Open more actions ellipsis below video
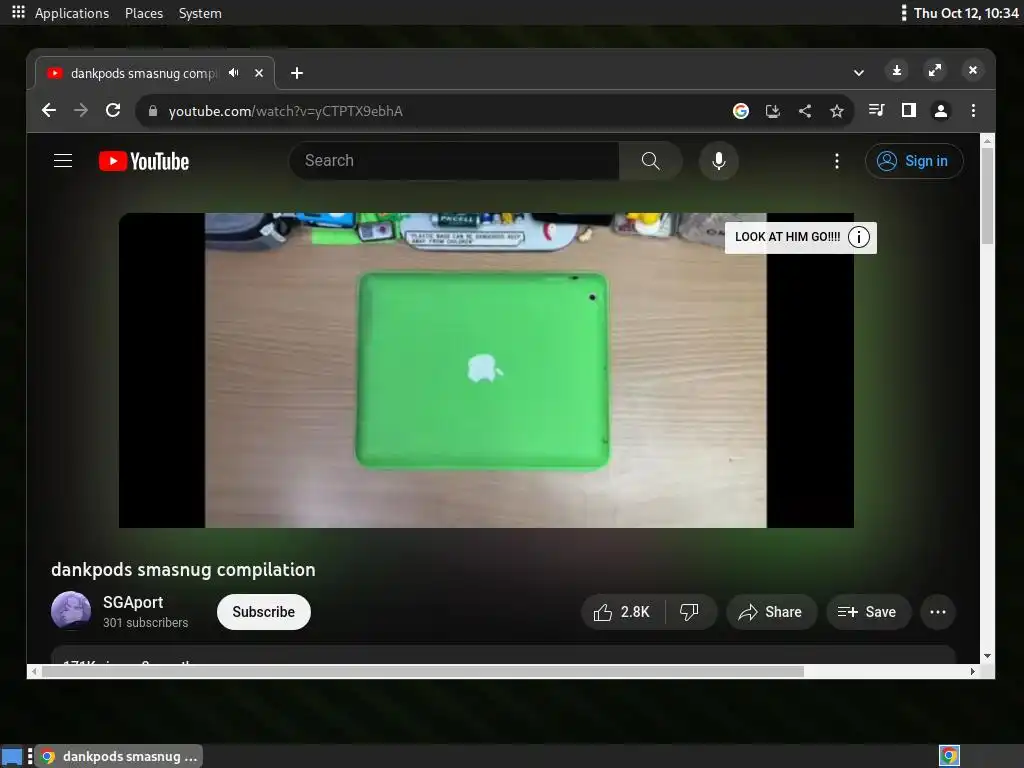 pos(938,612)
